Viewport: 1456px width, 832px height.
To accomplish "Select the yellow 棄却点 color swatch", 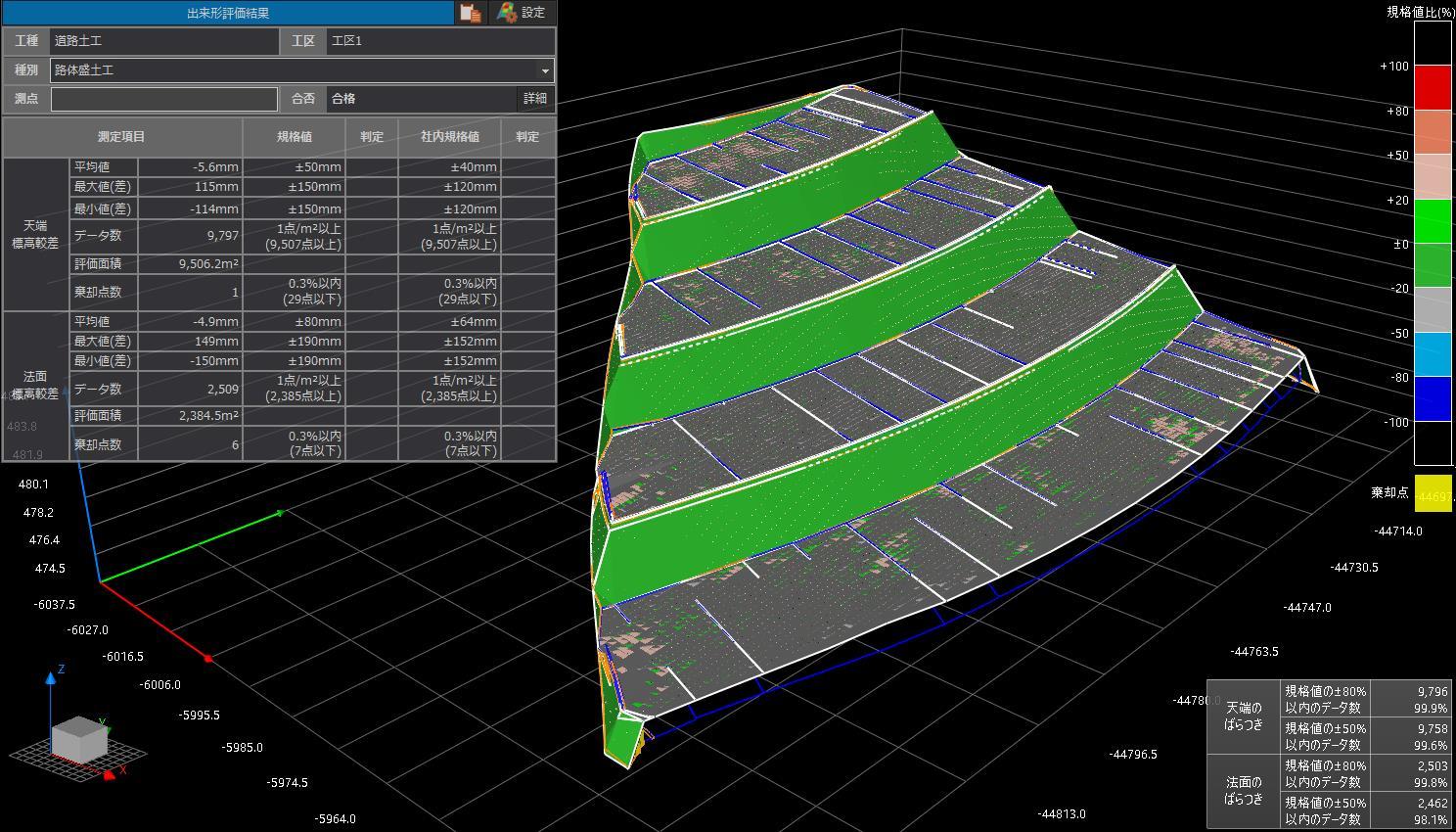I will (1433, 493).
